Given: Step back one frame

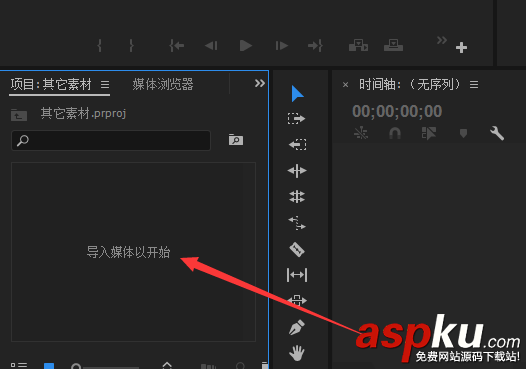Looking at the screenshot, I should [211, 45].
